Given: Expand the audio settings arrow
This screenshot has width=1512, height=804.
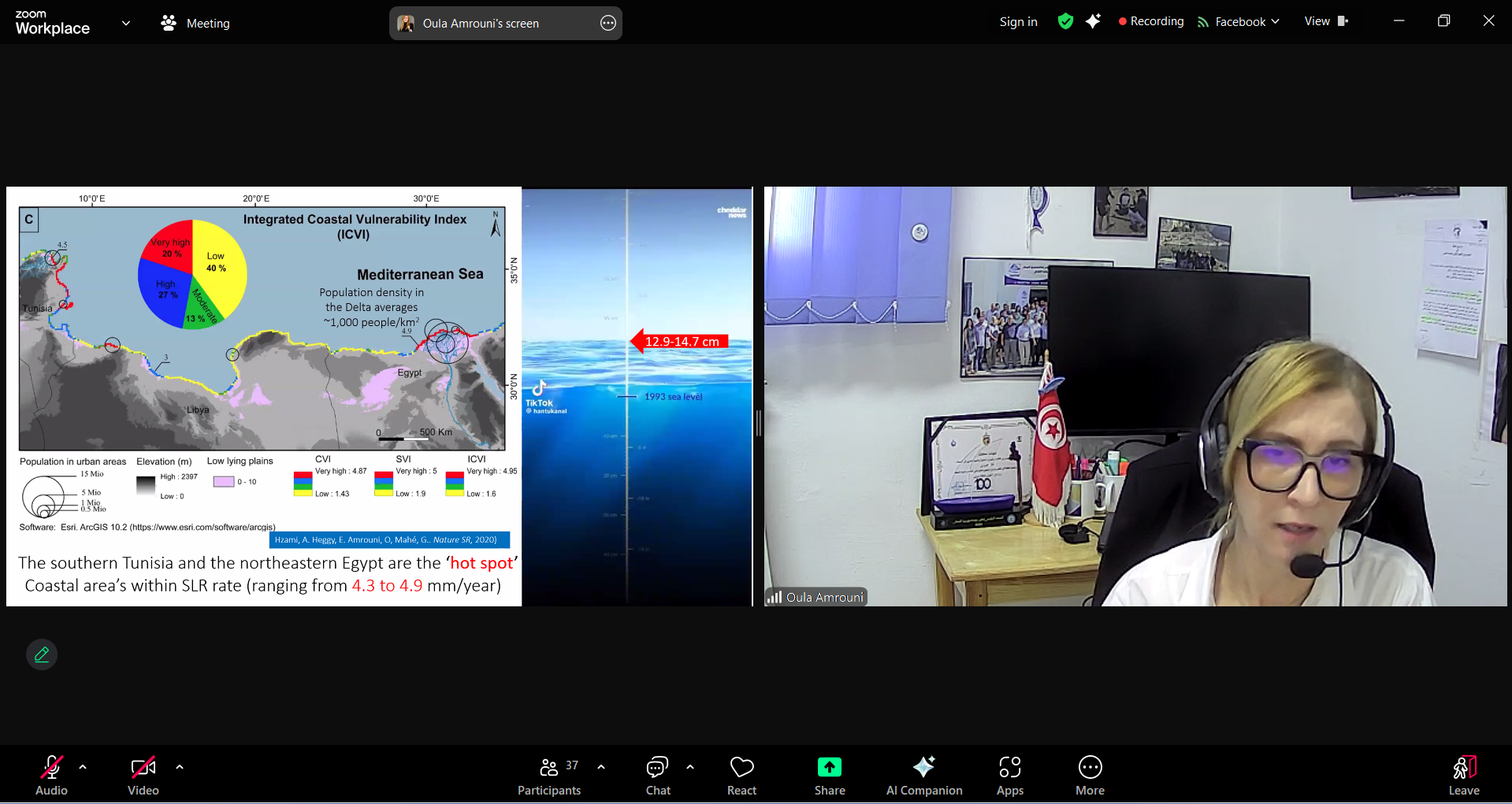Looking at the screenshot, I should tap(83, 766).
